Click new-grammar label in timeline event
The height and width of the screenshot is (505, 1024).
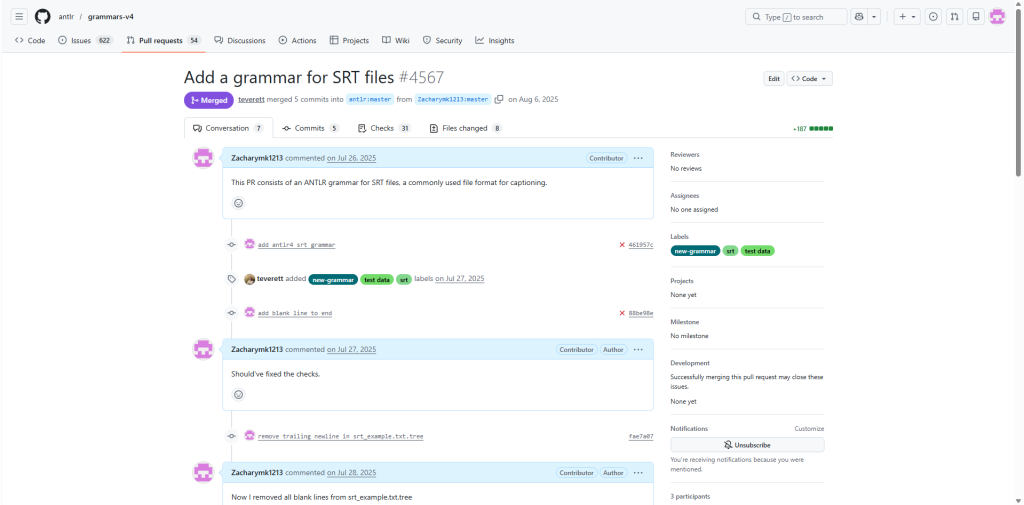(x=333, y=279)
